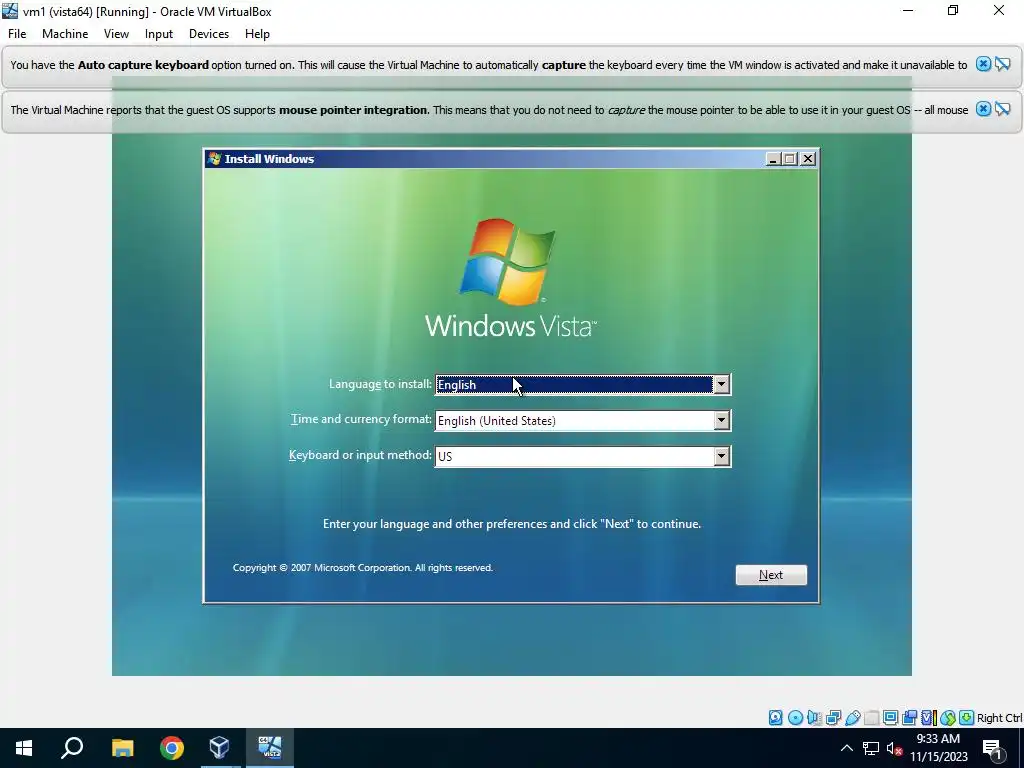Viewport: 1024px width, 768px height.
Task: Open taskbar Search
Action: (x=72, y=748)
